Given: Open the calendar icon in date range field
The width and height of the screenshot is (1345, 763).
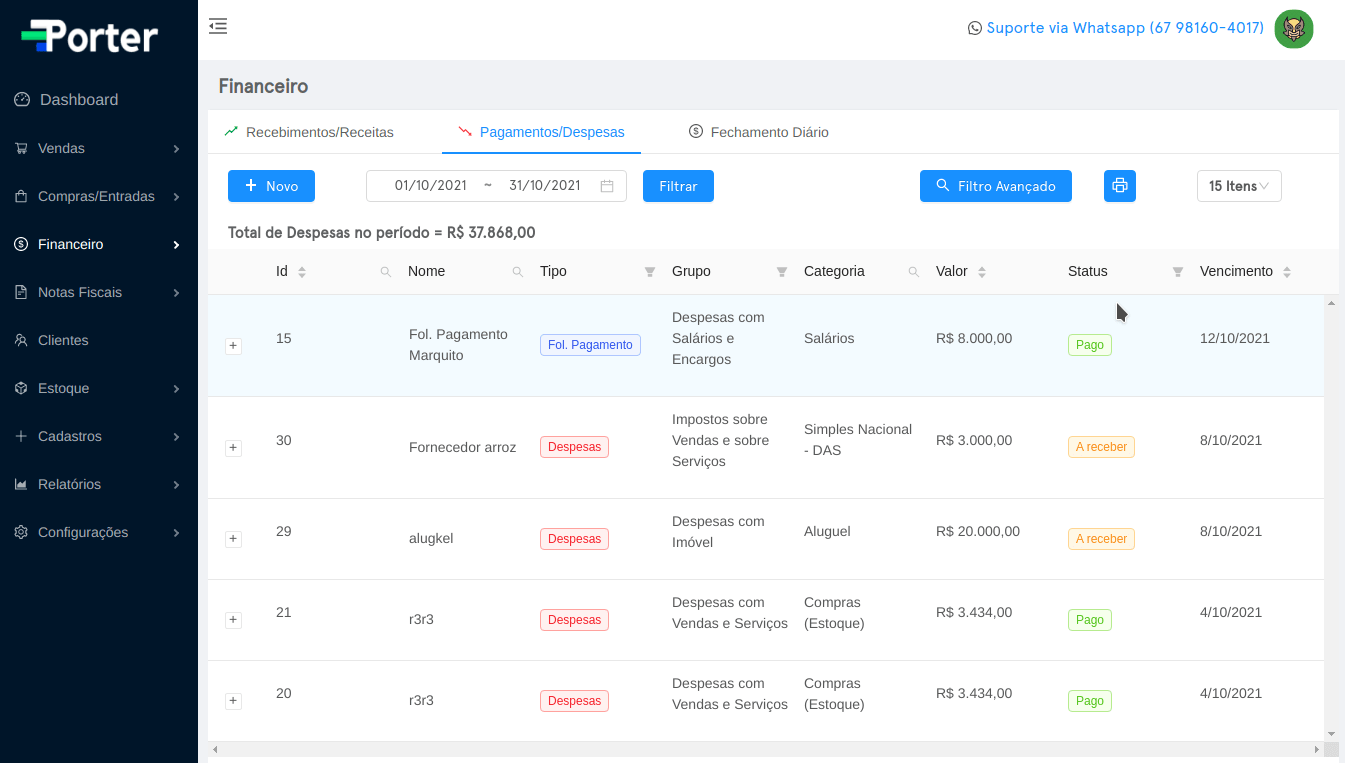Looking at the screenshot, I should 607,186.
